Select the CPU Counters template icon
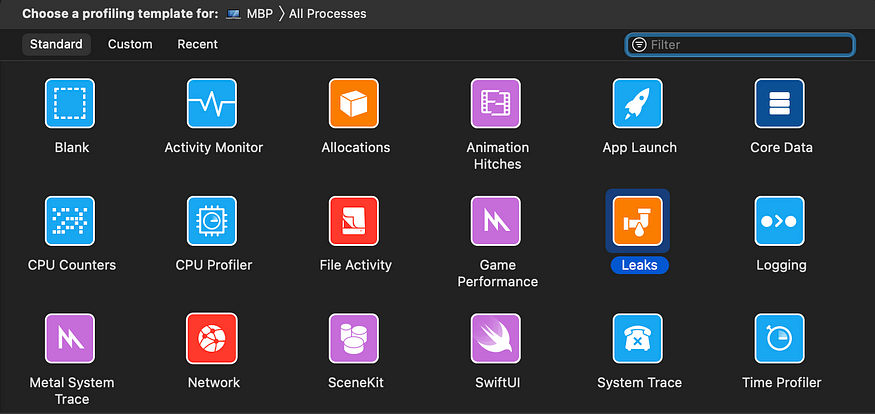This screenshot has width=875, height=414. tap(70, 221)
